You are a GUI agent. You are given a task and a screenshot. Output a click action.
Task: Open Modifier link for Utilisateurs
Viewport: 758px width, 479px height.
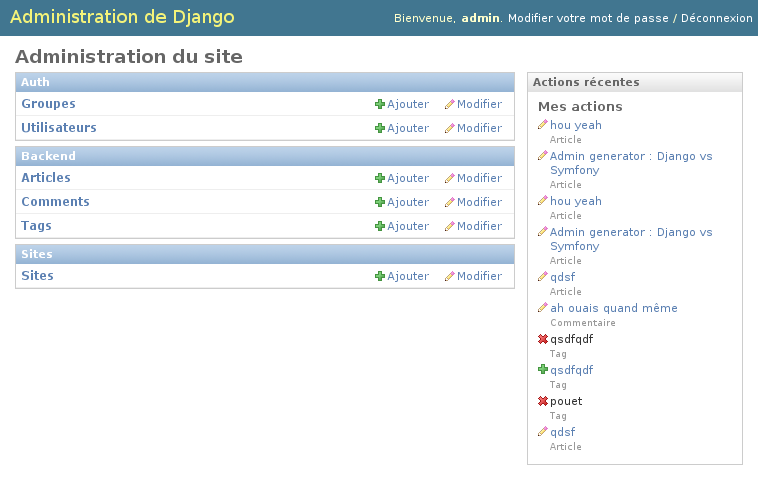tap(480, 128)
